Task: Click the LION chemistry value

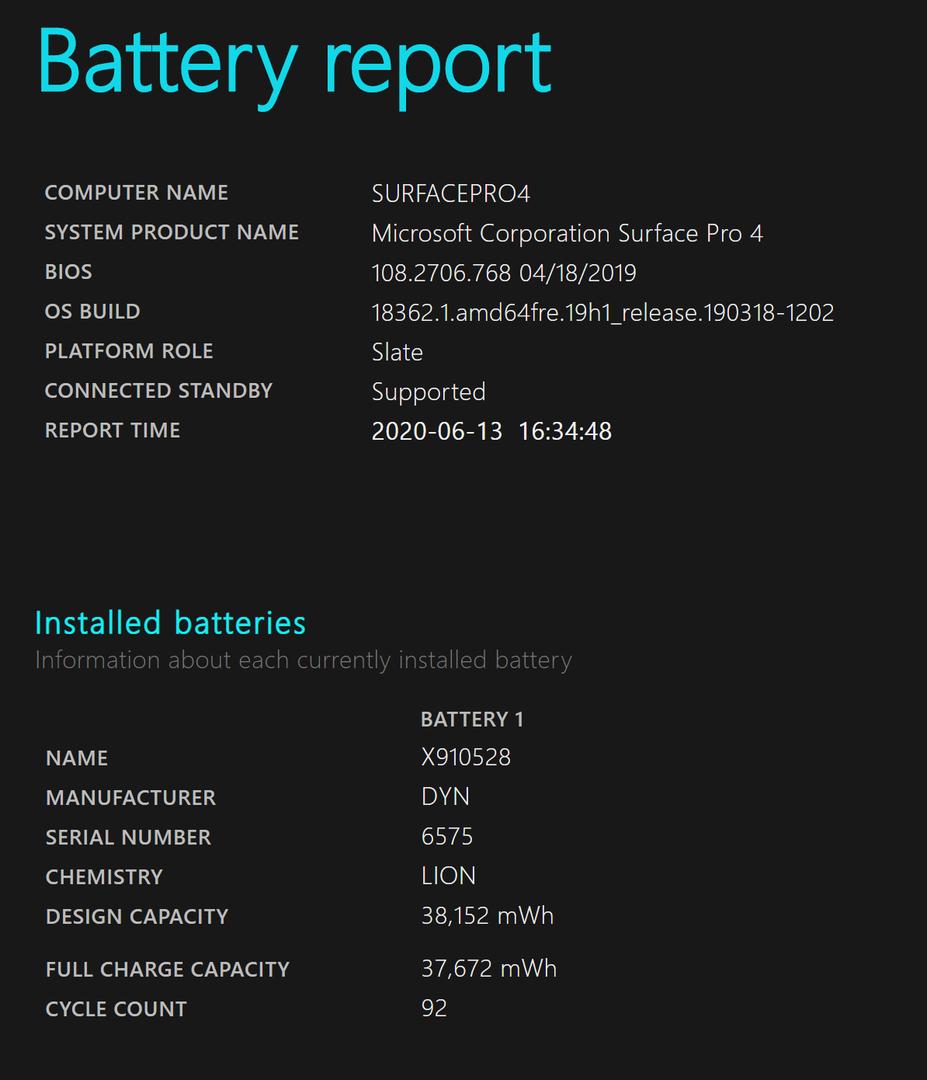Action: click(x=448, y=876)
